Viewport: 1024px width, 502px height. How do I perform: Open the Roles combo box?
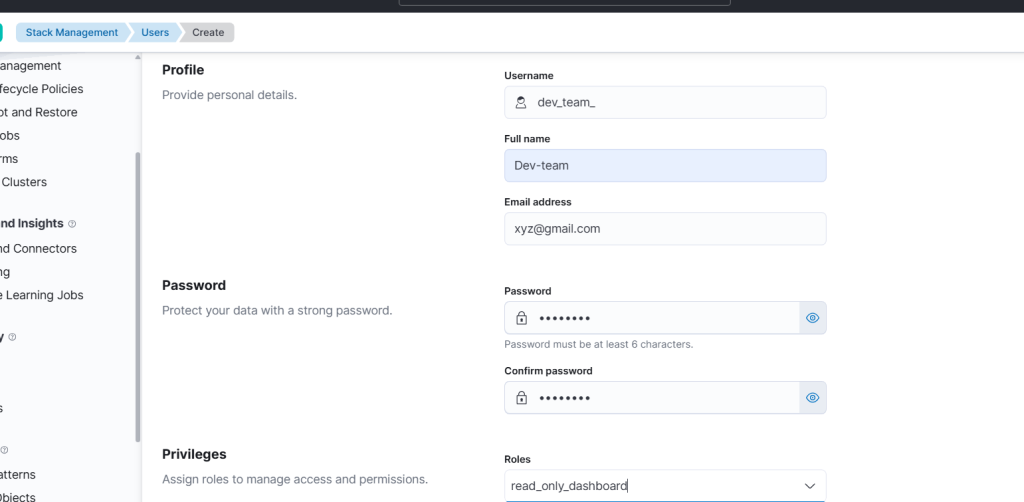pos(665,486)
